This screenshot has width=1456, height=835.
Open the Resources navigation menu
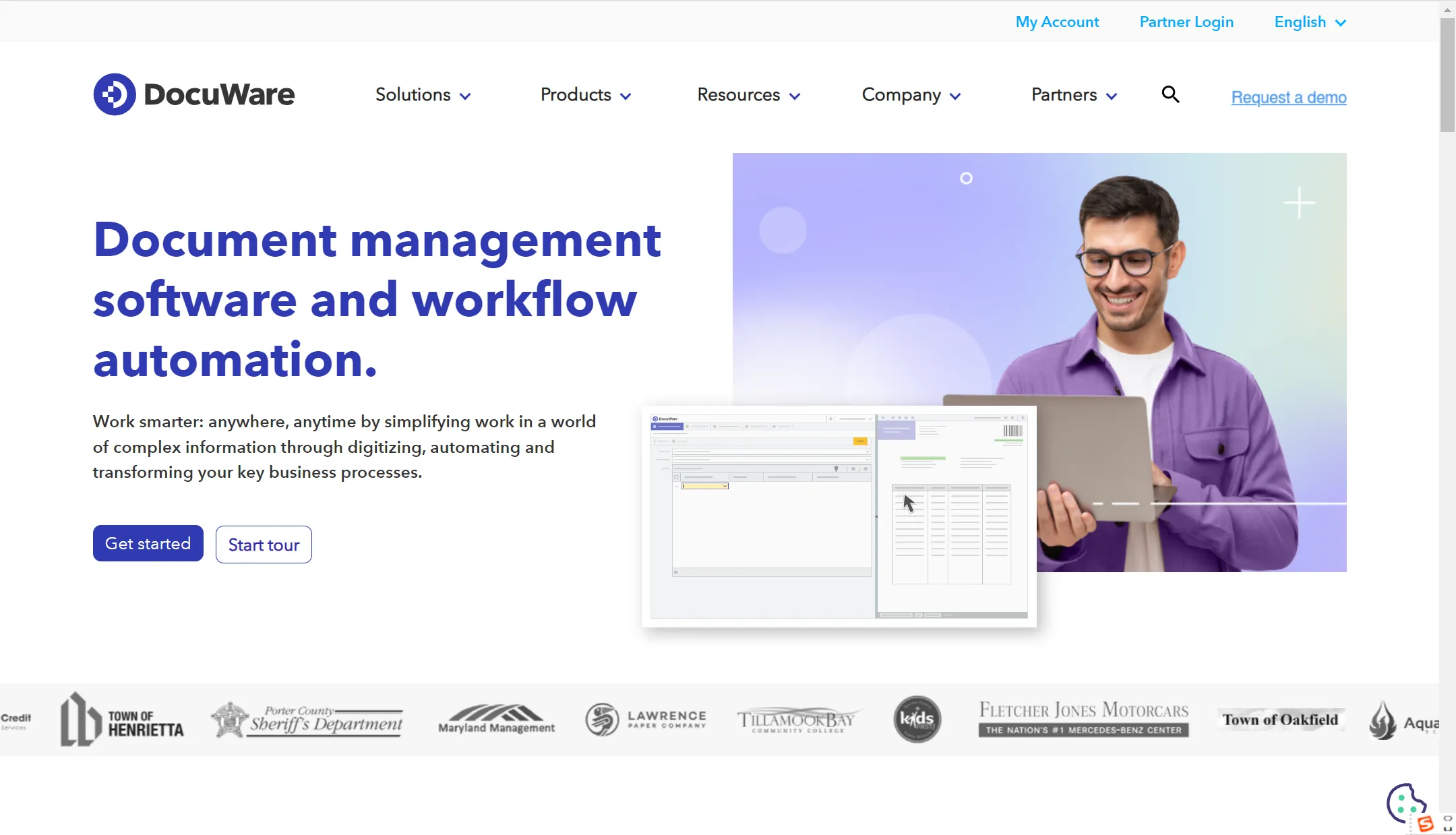coord(748,95)
